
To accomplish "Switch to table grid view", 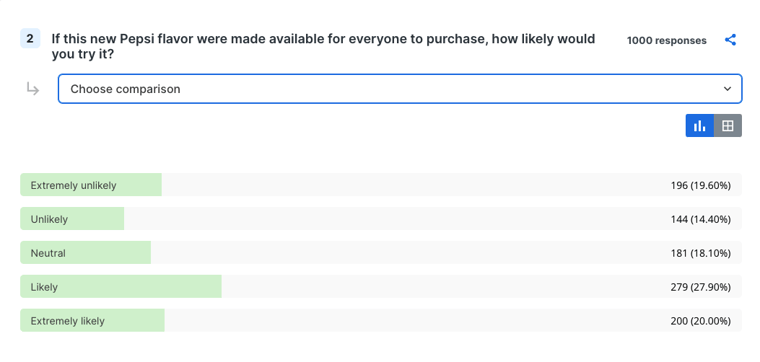I will [728, 126].
